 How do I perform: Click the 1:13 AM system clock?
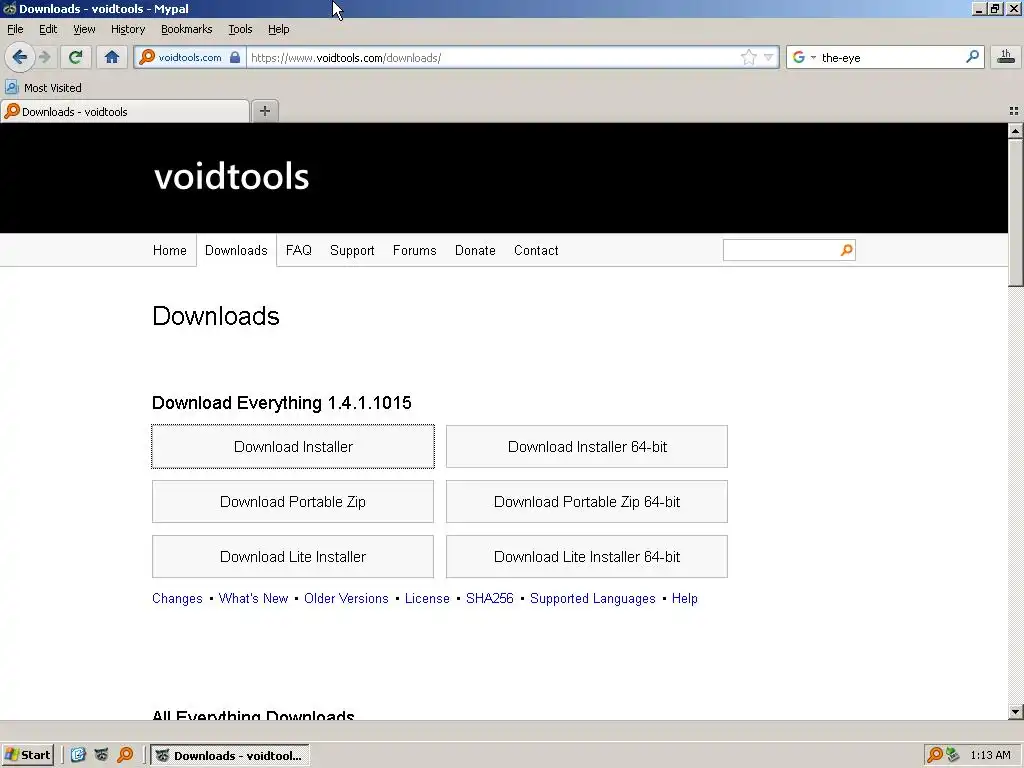990,756
